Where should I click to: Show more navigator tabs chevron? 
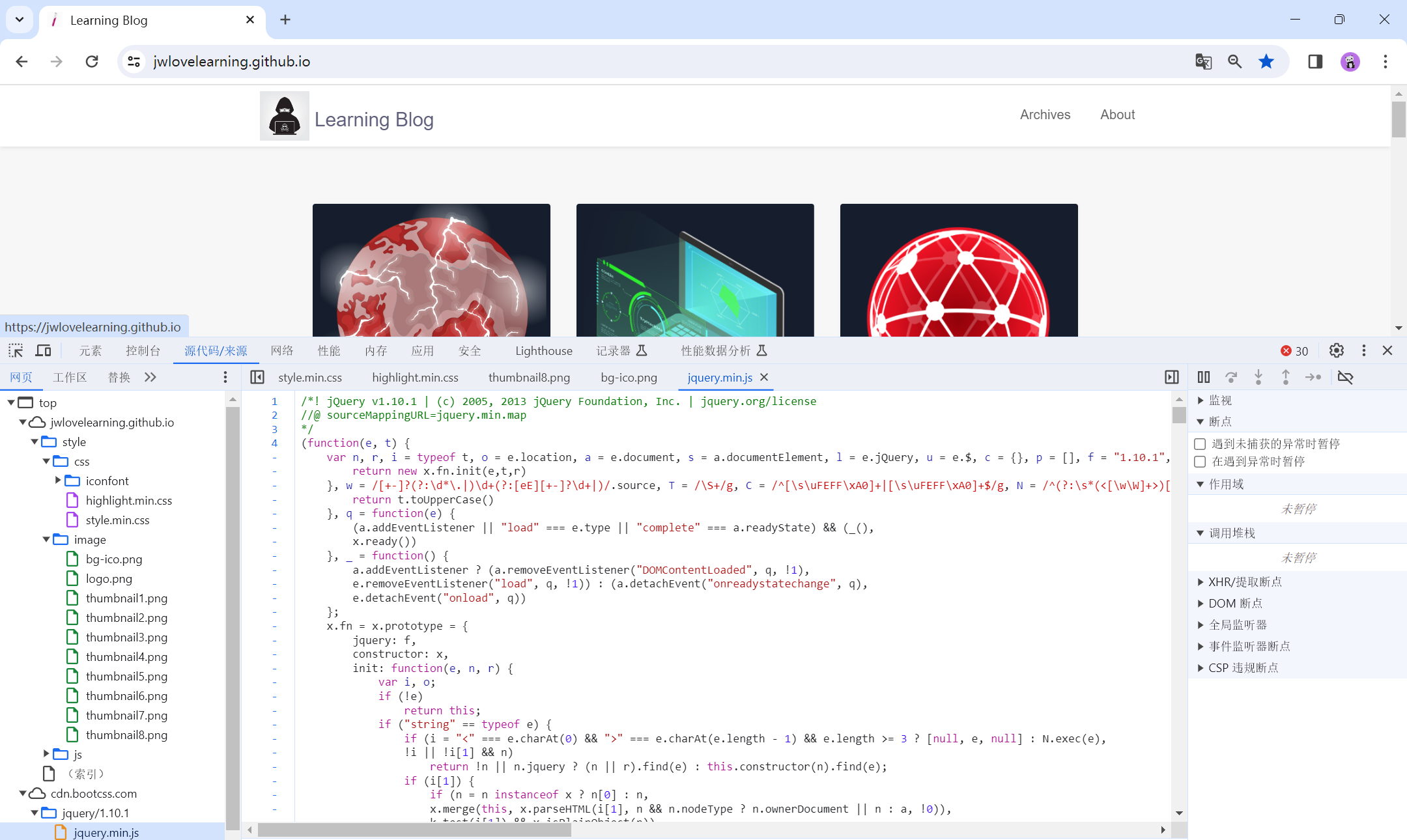pyautogui.click(x=150, y=377)
